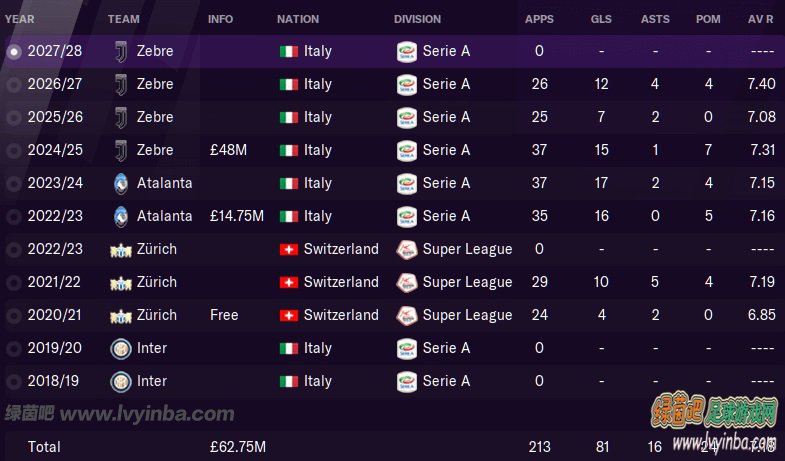785x461 pixels.
Task: Click Zürich club badge in 2021/22 row
Action: pos(121,283)
